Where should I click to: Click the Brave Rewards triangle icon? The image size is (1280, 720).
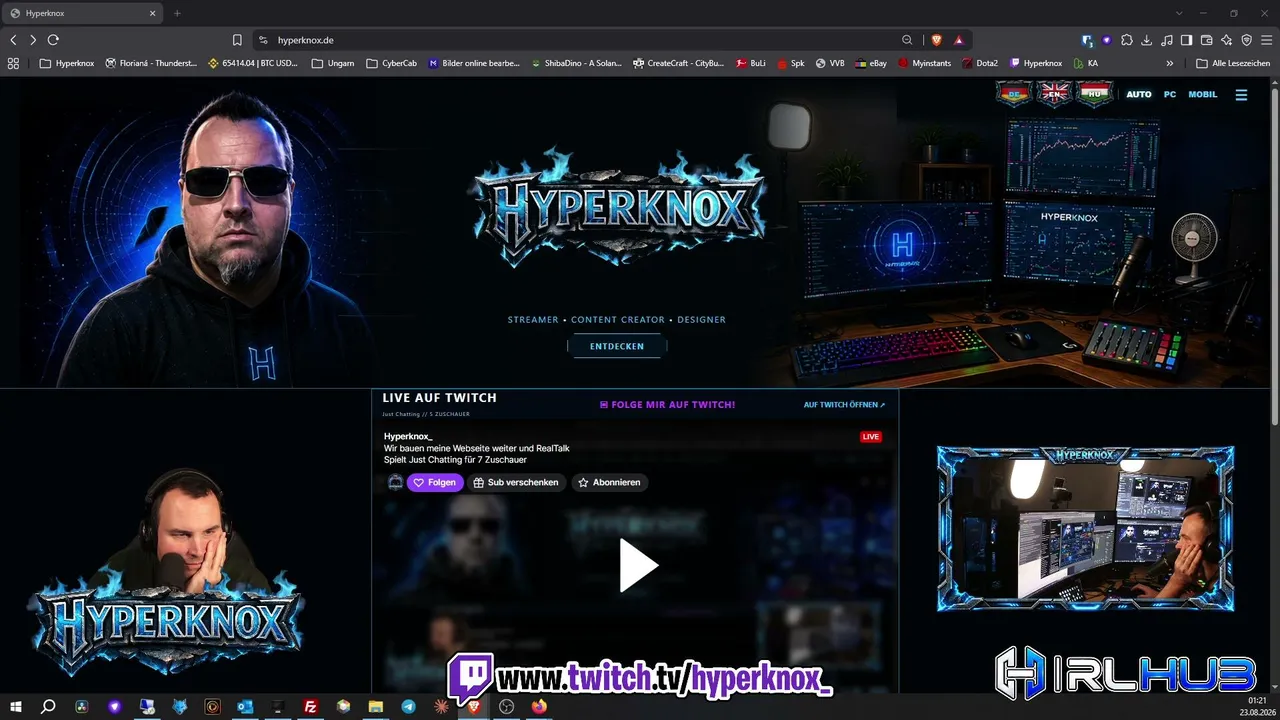[958, 40]
